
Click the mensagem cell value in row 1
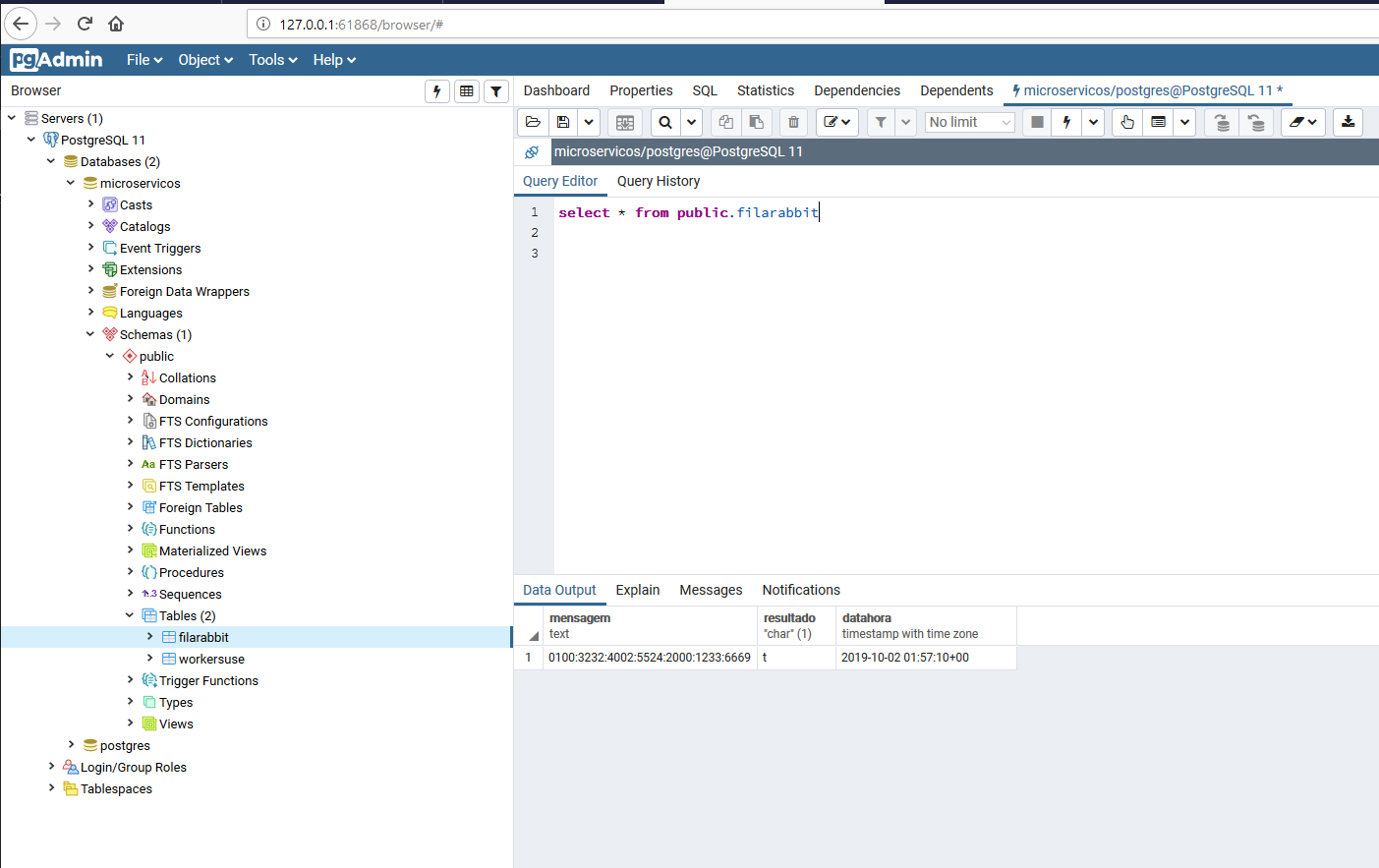(x=650, y=658)
